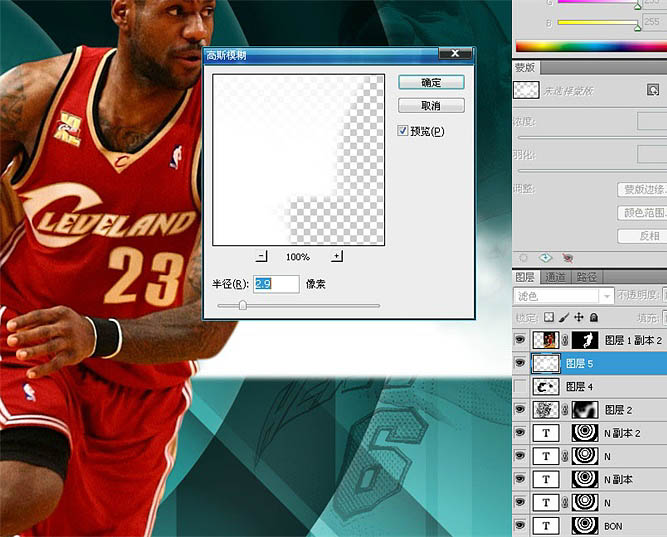Select the 图层 2 layer name
667x537 pixels.
pyautogui.click(x=618, y=410)
